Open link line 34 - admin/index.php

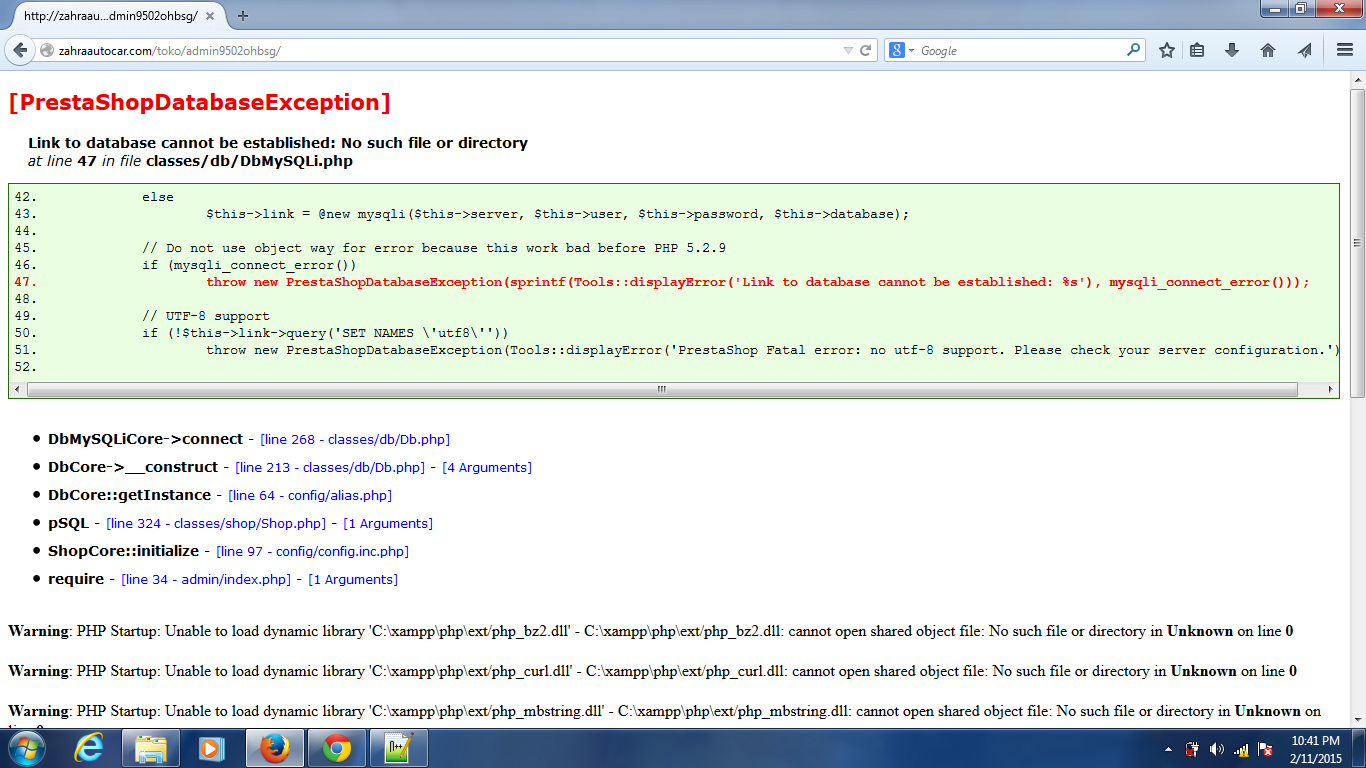click(x=206, y=579)
